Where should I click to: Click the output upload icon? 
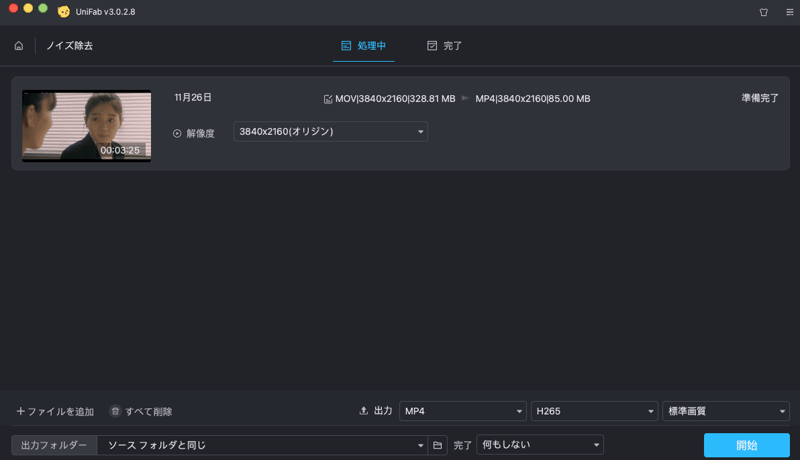363,411
